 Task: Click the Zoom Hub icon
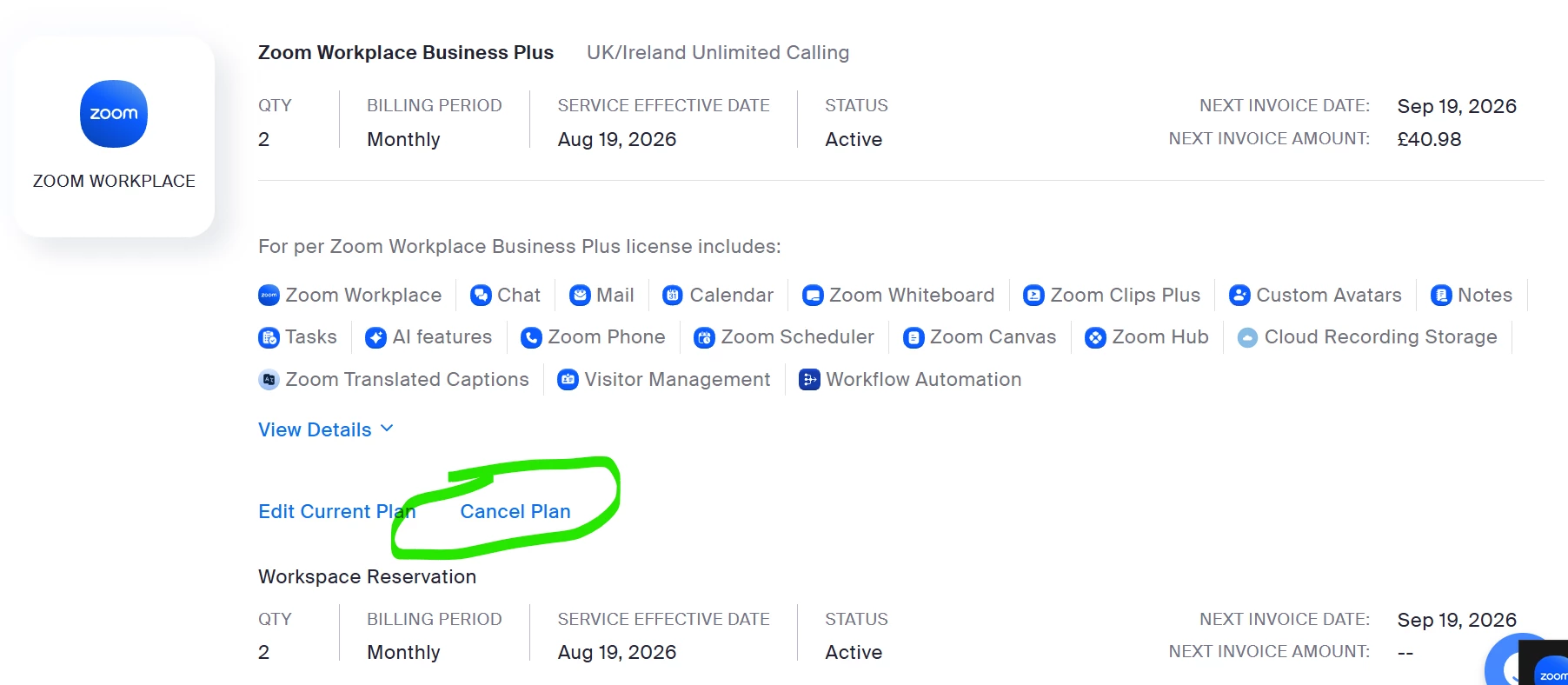(x=1095, y=337)
